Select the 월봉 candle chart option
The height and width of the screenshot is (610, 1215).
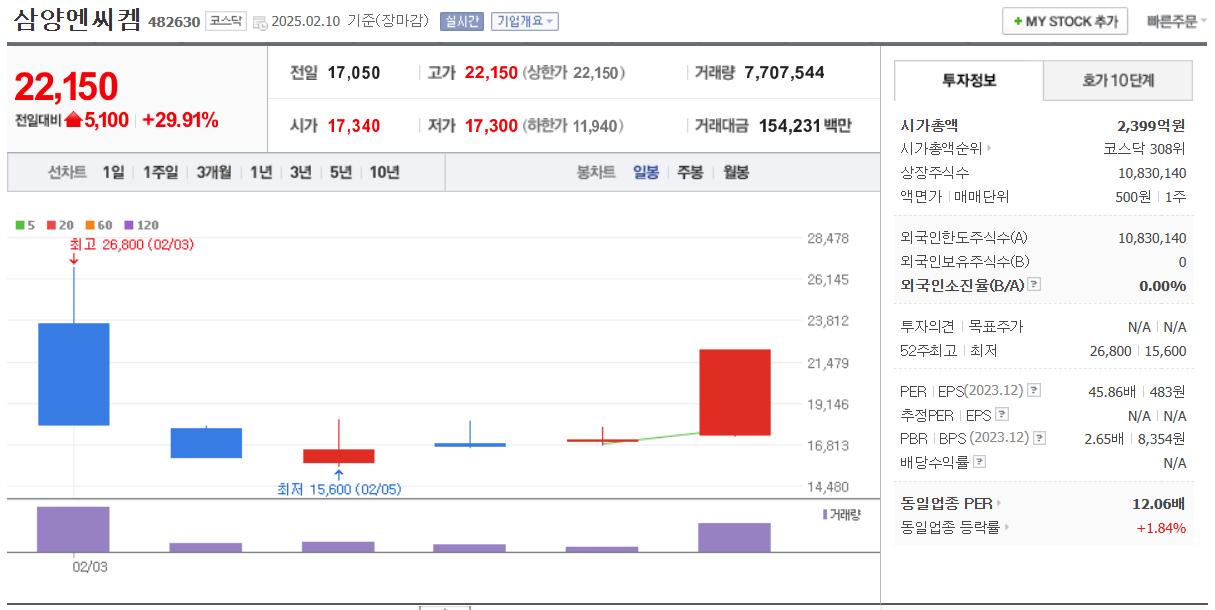coord(736,172)
